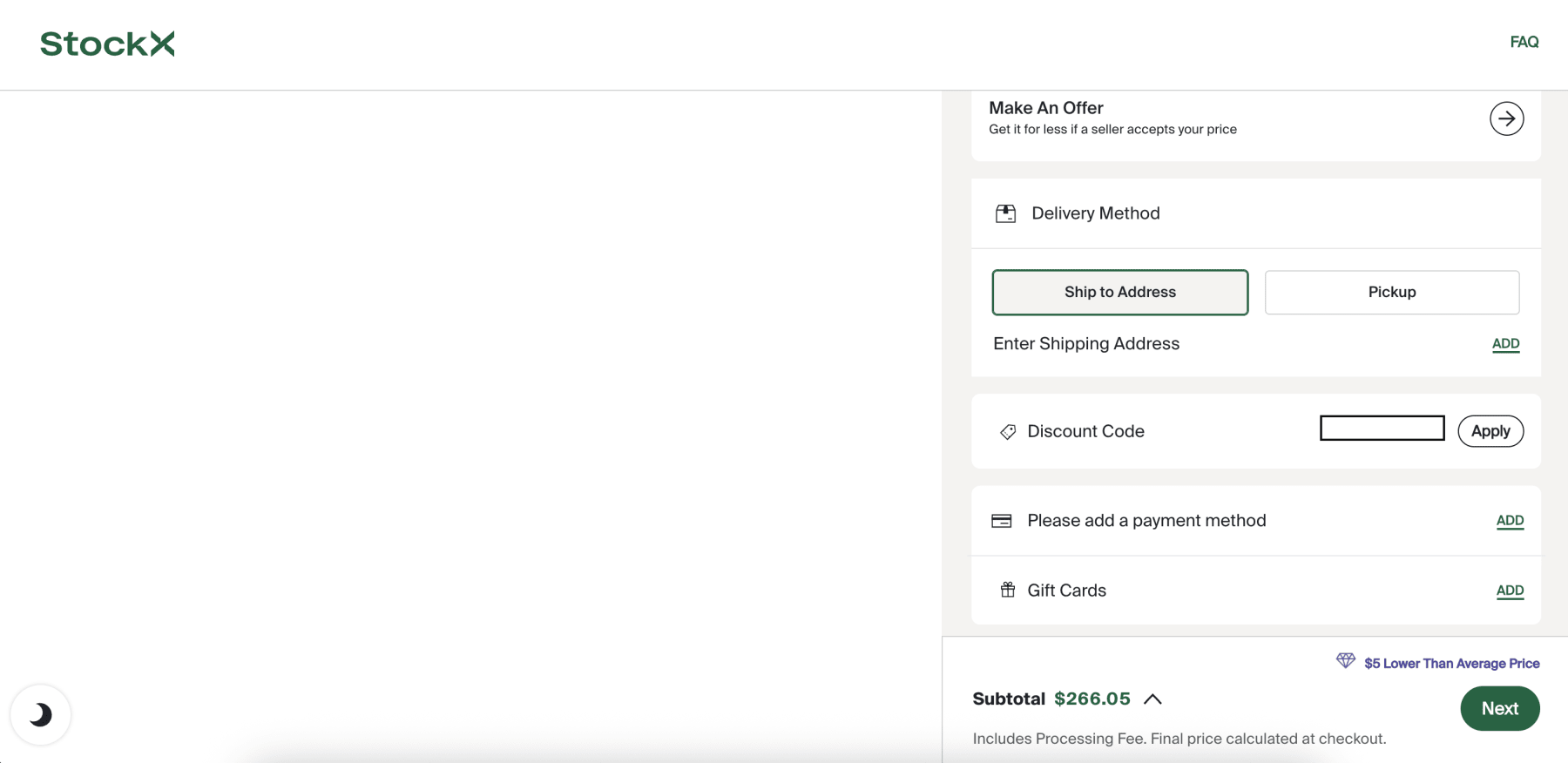Add a payment method
The height and width of the screenshot is (763, 1568).
tap(1510, 521)
